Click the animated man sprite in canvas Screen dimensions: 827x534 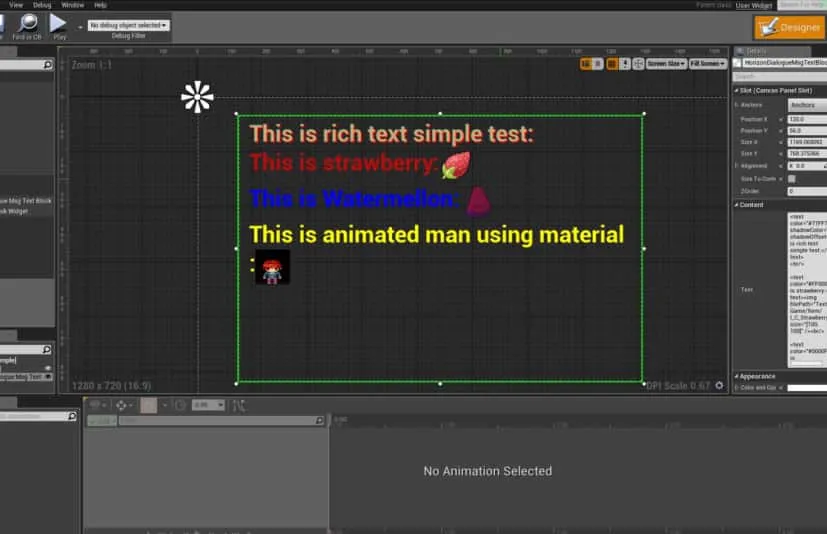[x=272, y=268]
